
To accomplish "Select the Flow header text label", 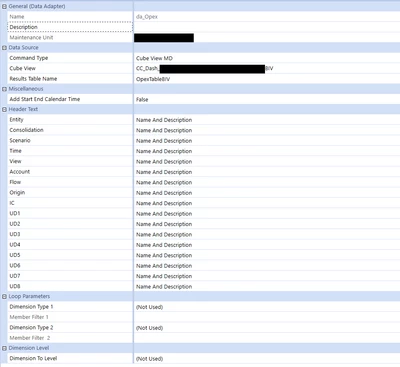I will click(15, 182).
